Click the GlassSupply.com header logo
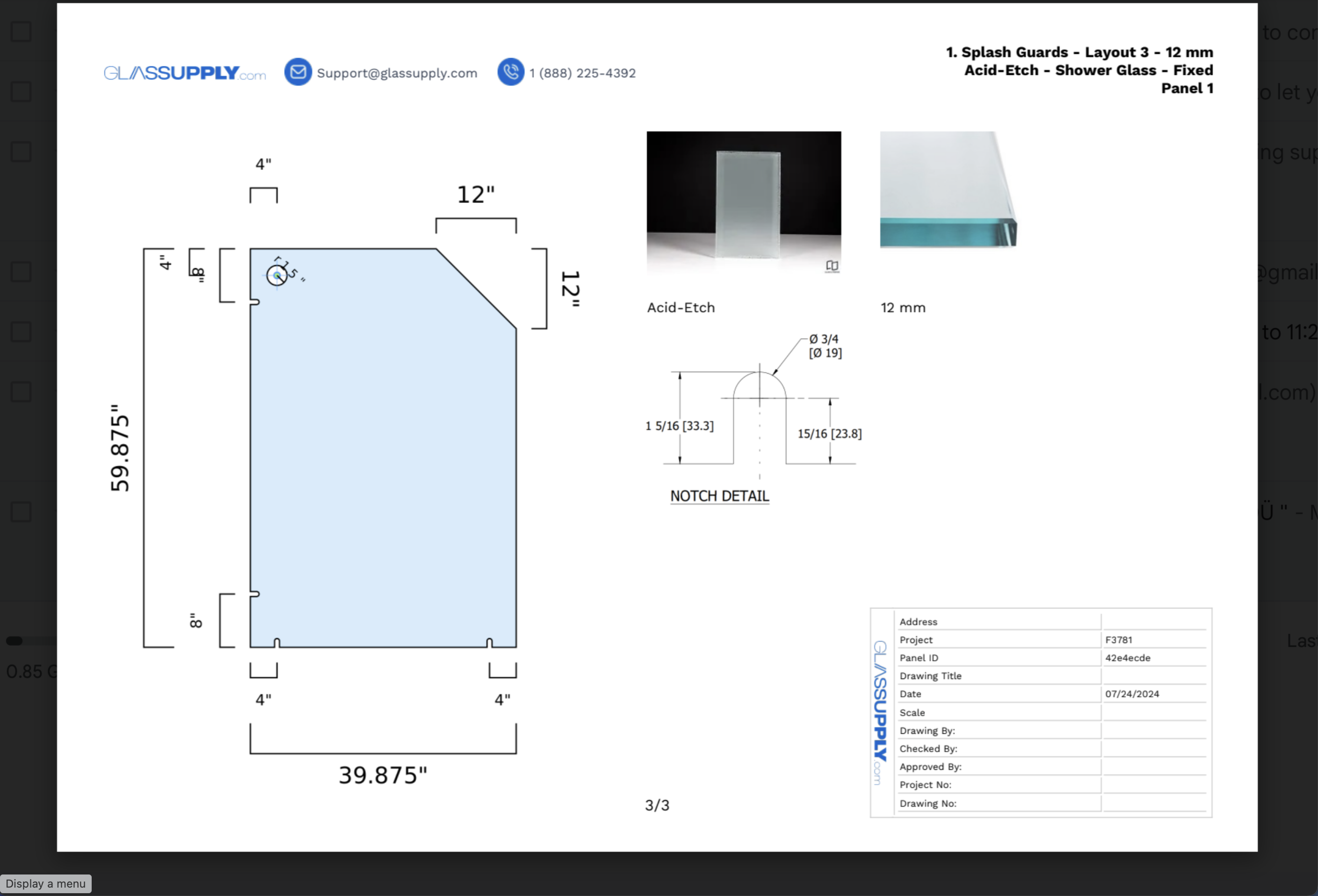The height and width of the screenshot is (896, 1318). 185,73
